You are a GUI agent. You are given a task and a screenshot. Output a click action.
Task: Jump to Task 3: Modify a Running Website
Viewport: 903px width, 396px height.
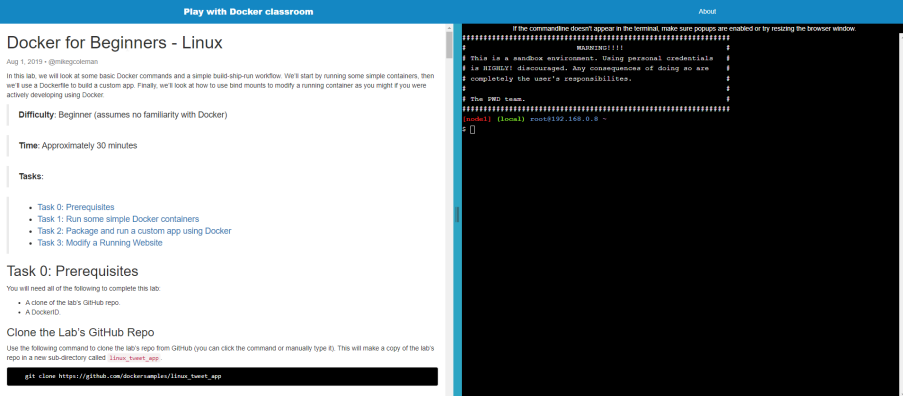(100, 243)
